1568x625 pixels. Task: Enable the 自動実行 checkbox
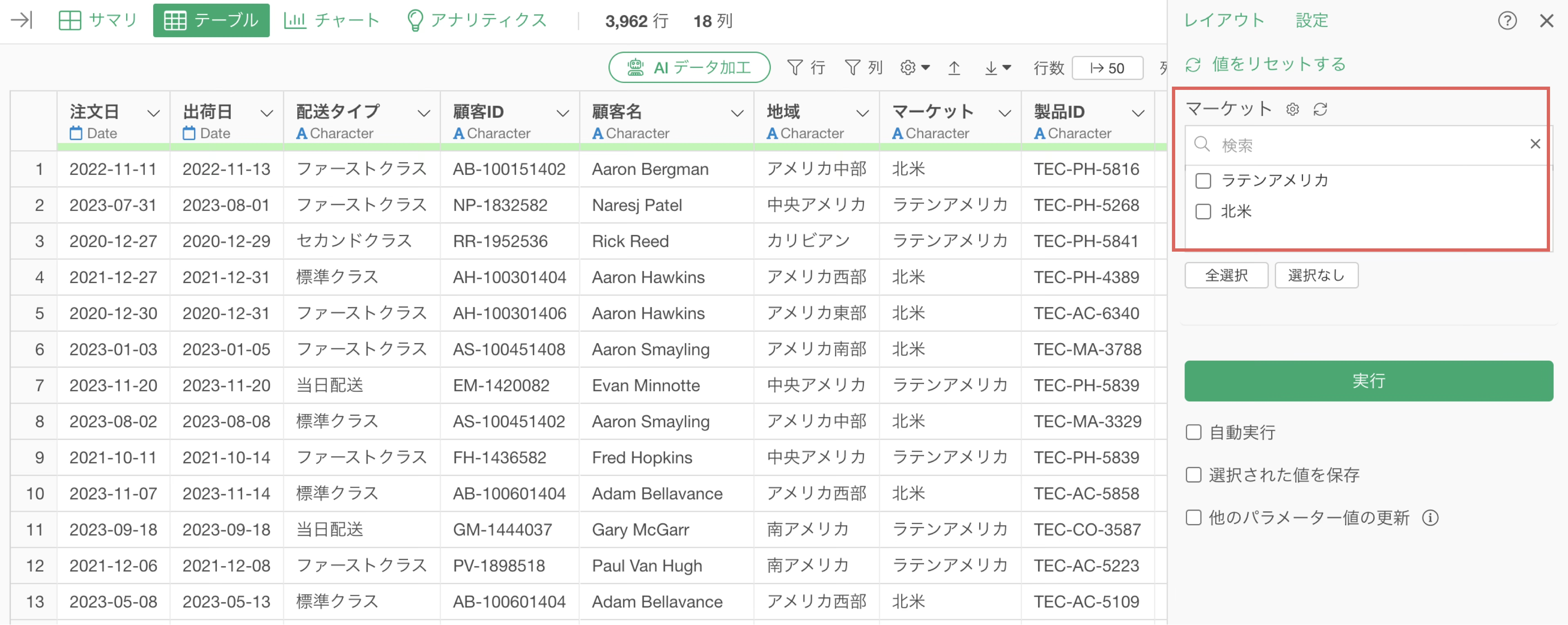click(1194, 433)
